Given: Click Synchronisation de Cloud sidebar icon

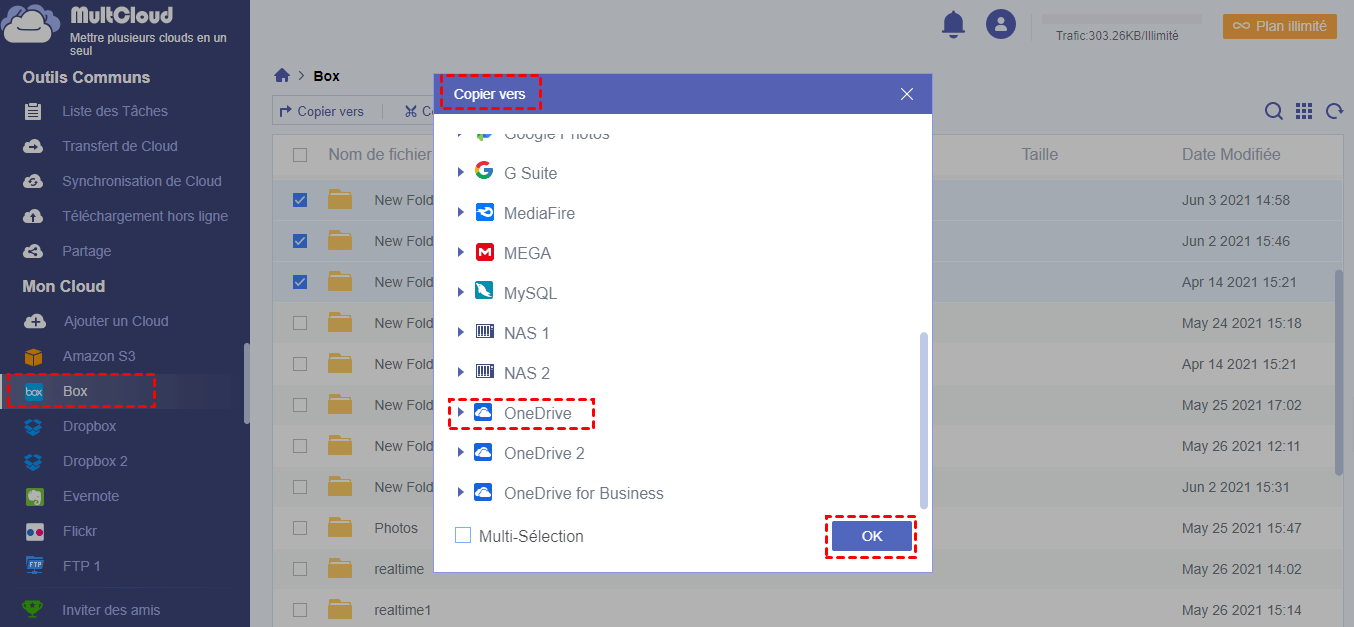Looking at the screenshot, I should coord(33,181).
